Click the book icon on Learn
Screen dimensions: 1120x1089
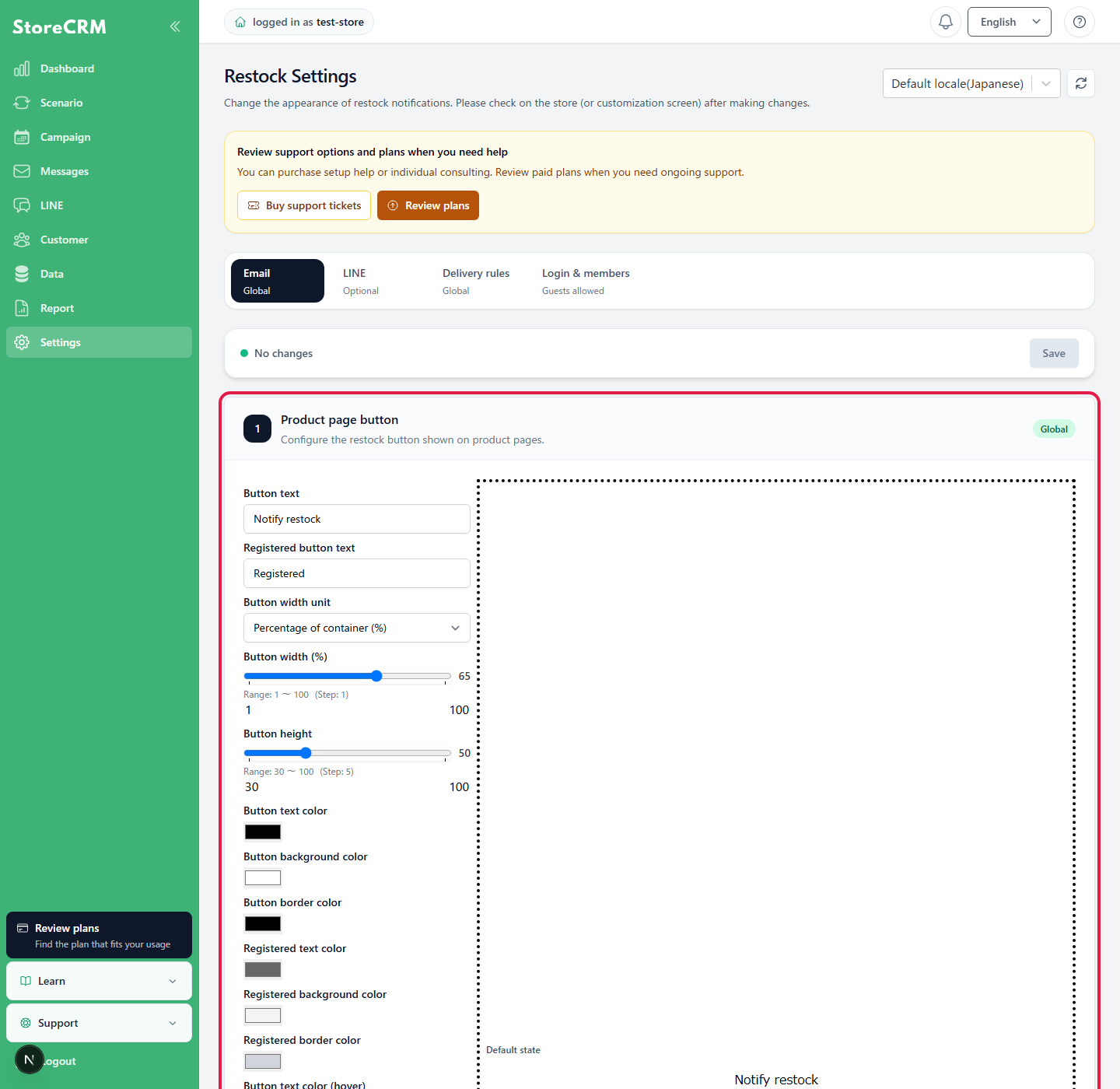[26, 981]
